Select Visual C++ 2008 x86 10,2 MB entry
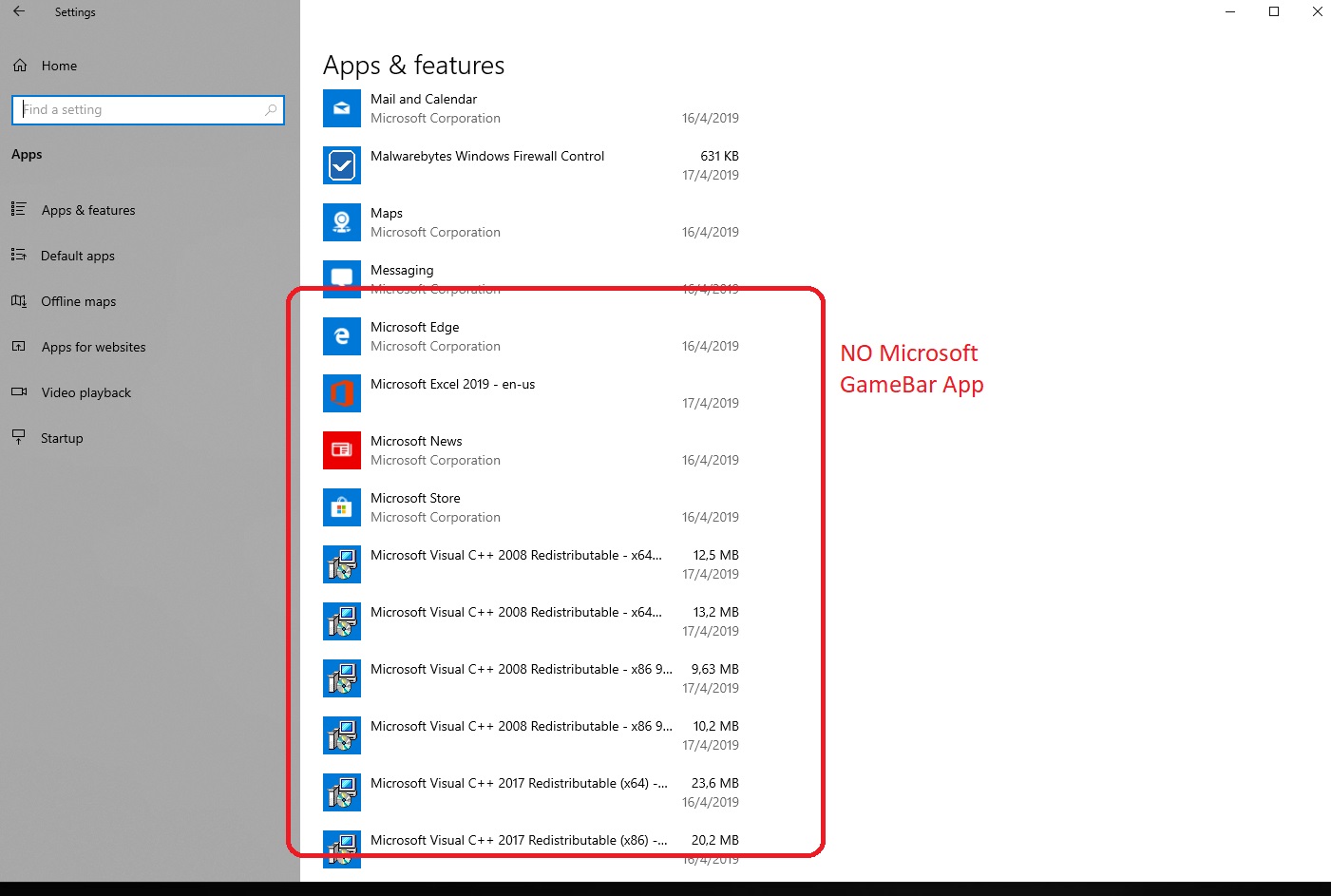 point(531,735)
